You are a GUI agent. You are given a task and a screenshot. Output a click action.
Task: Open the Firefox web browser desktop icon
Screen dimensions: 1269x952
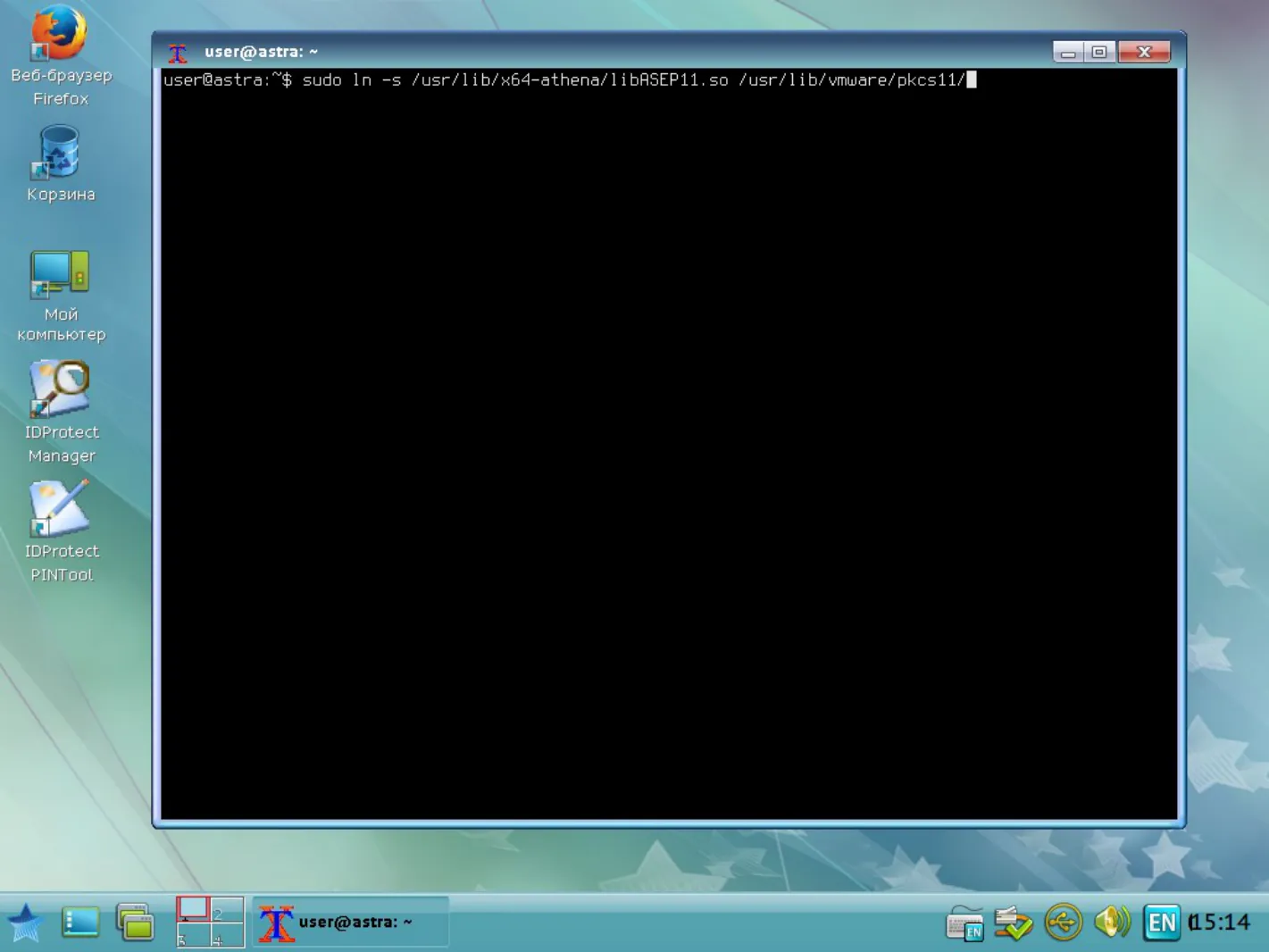click(x=60, y=54)
